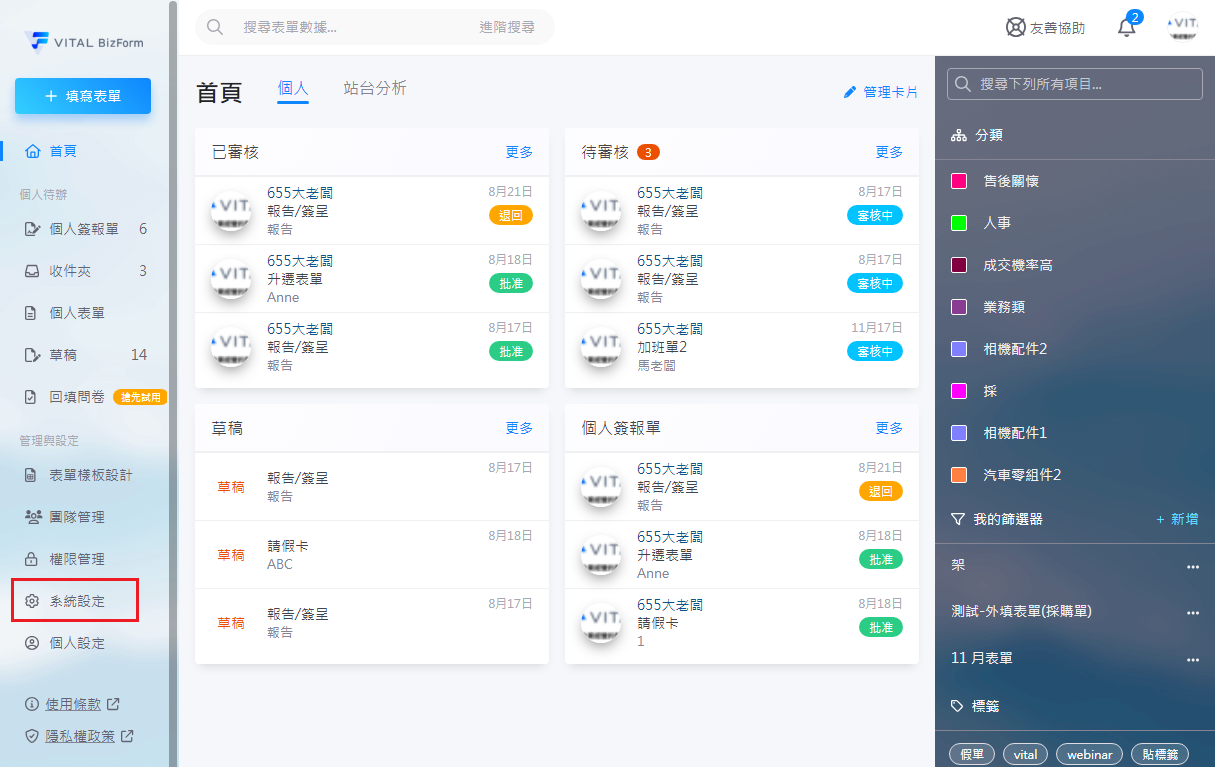This screenshot has width=1215, height=767.
Task: Switch to the 站台分析 tab
Action: (x=374, y=88)
